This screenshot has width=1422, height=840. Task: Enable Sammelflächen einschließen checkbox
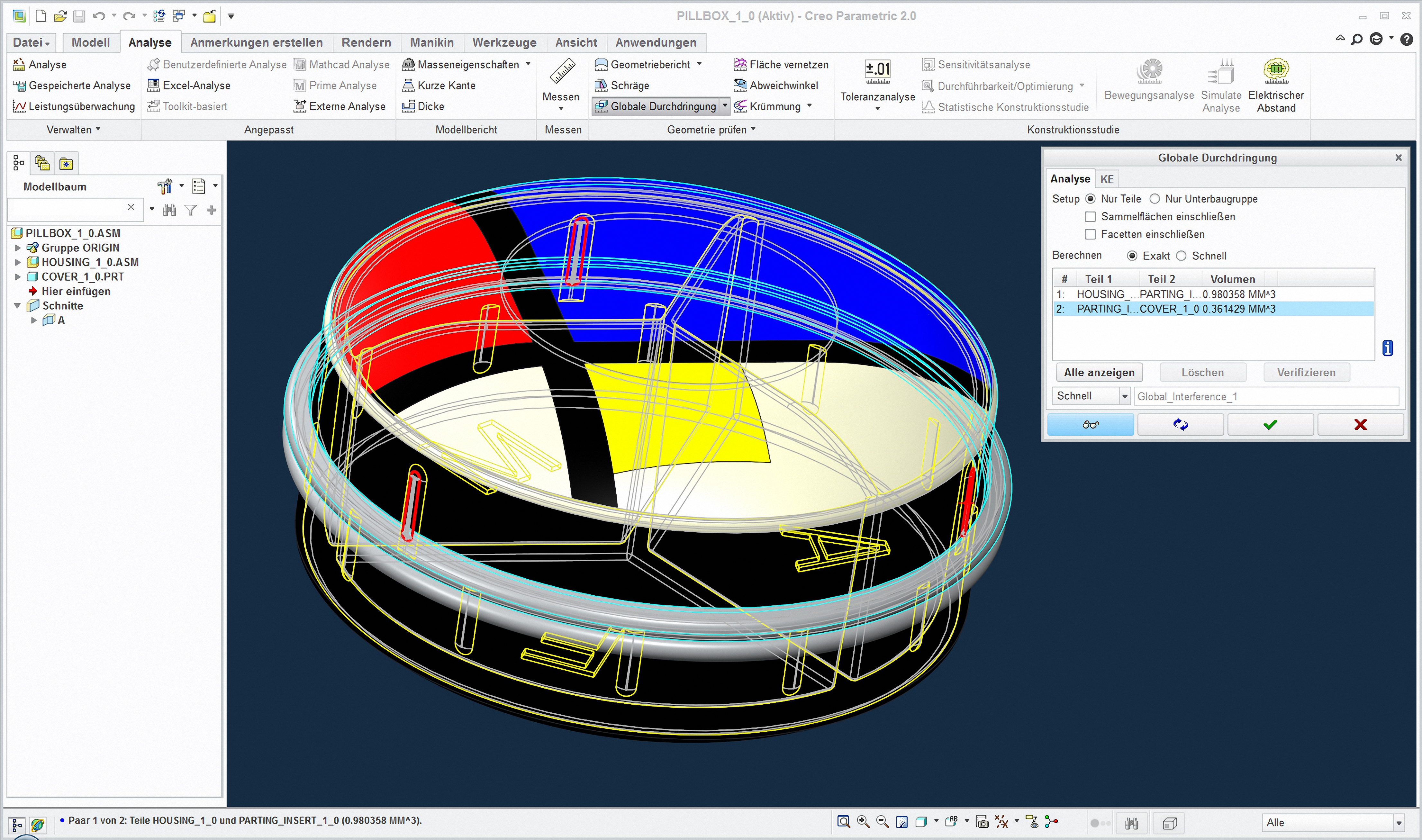click(1090, 217)
